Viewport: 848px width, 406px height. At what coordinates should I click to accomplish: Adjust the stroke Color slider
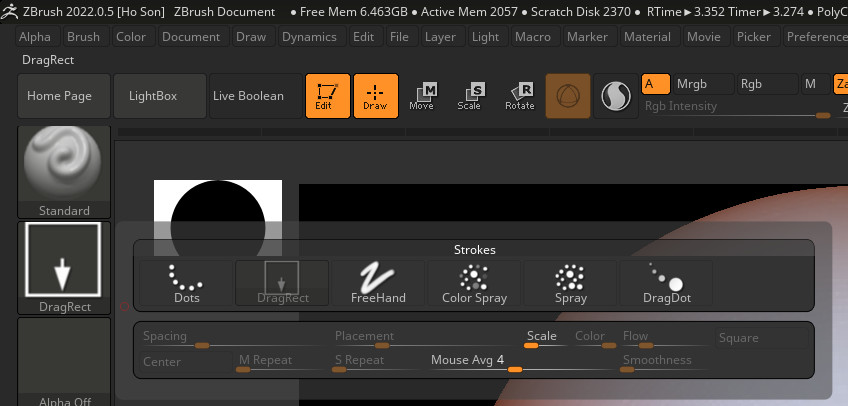(x=594, y=338)
